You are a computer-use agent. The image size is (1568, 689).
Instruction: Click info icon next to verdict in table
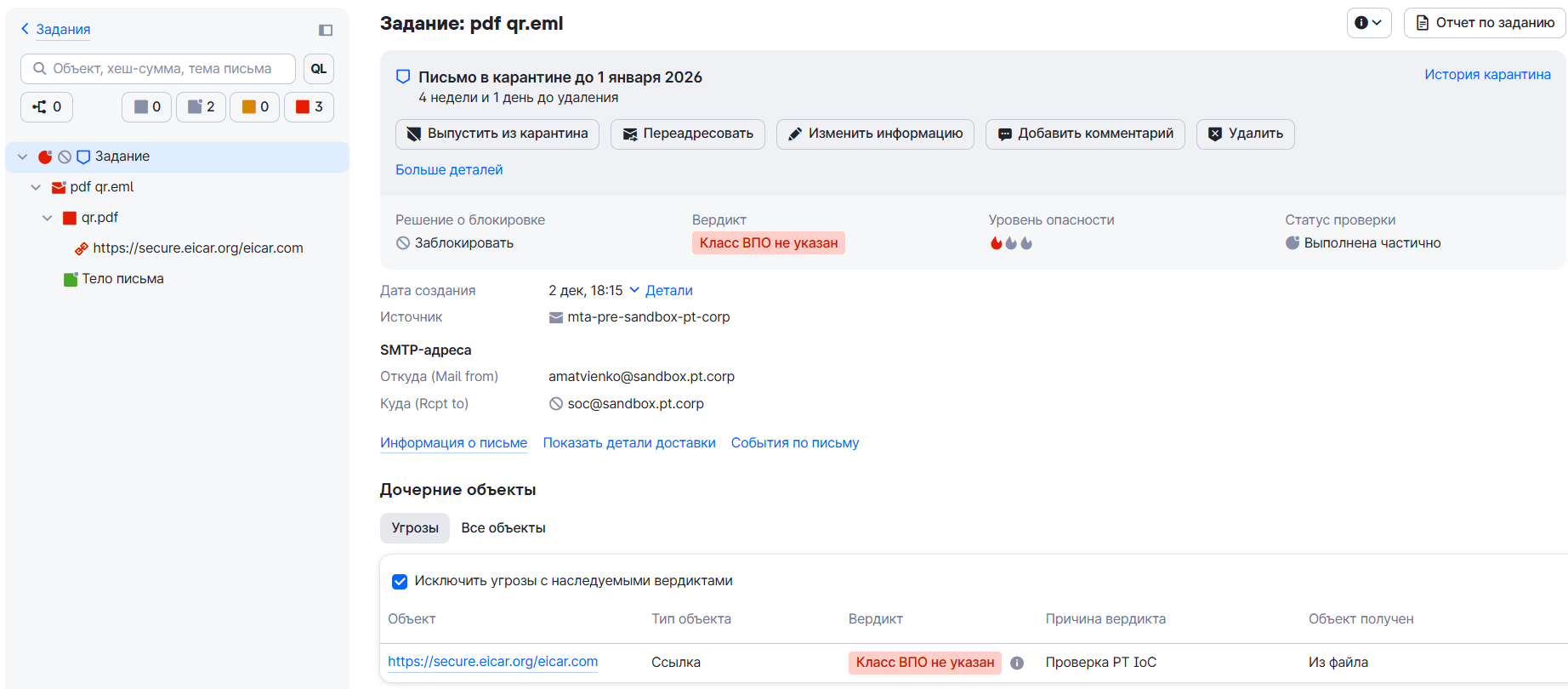tap(1017, 663)
